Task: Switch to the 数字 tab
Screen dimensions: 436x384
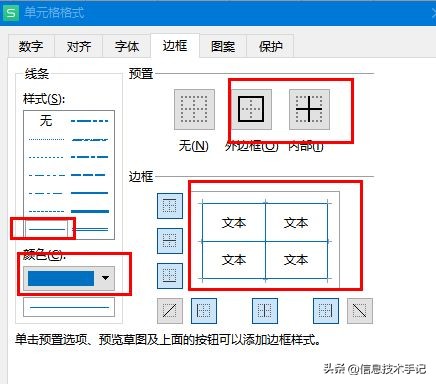Action: [31, 46]
